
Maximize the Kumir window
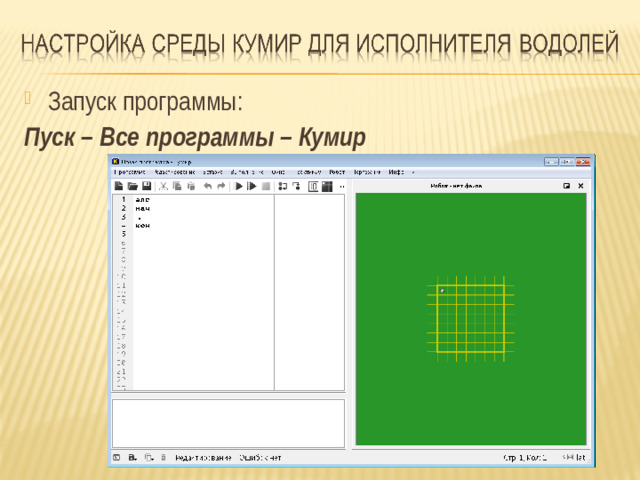(x=567, y=162)
